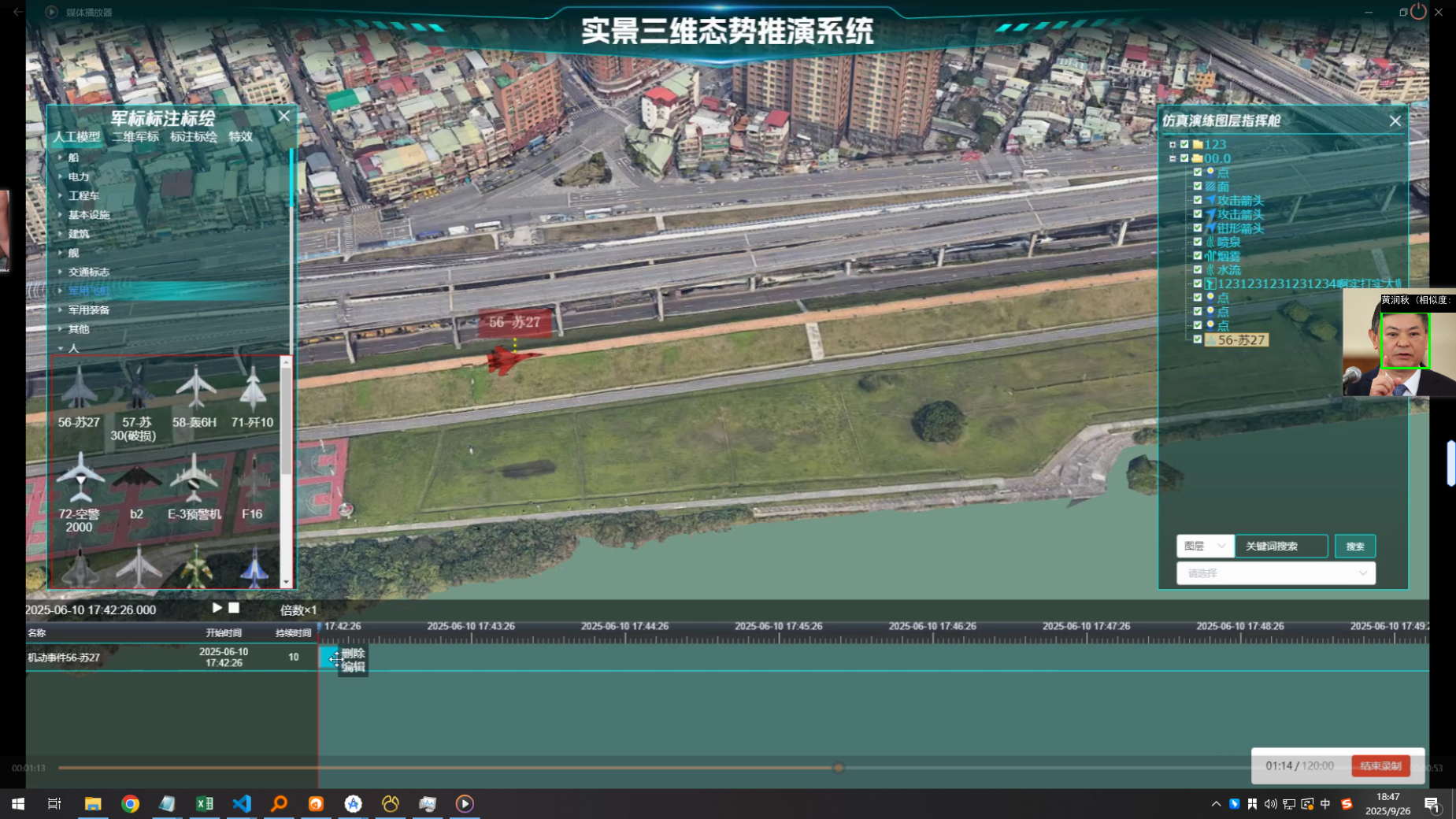Viewport: 1456px width, 819px height.
Task: Select the 56-苏27 aircraft model icon
Action: [x=79, y=390]
